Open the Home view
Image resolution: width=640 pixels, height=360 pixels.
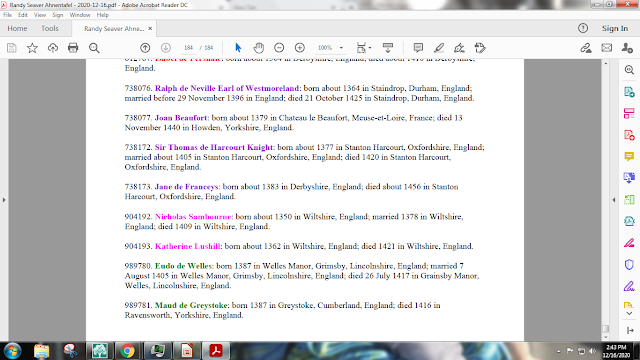pyautogui.click(x=17, y=29)
